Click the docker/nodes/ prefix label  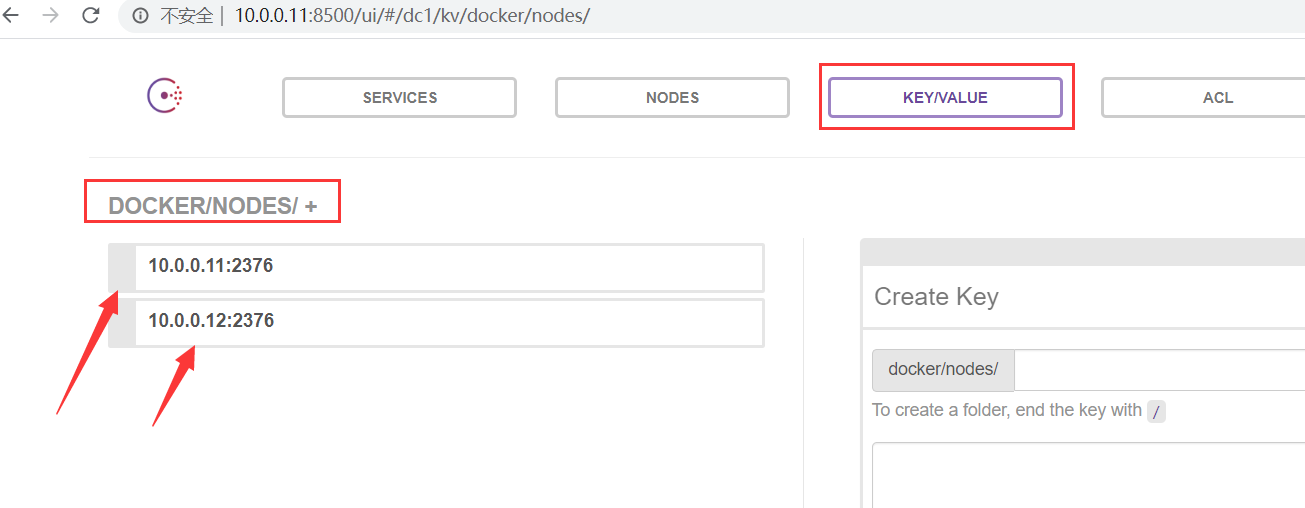943,369
